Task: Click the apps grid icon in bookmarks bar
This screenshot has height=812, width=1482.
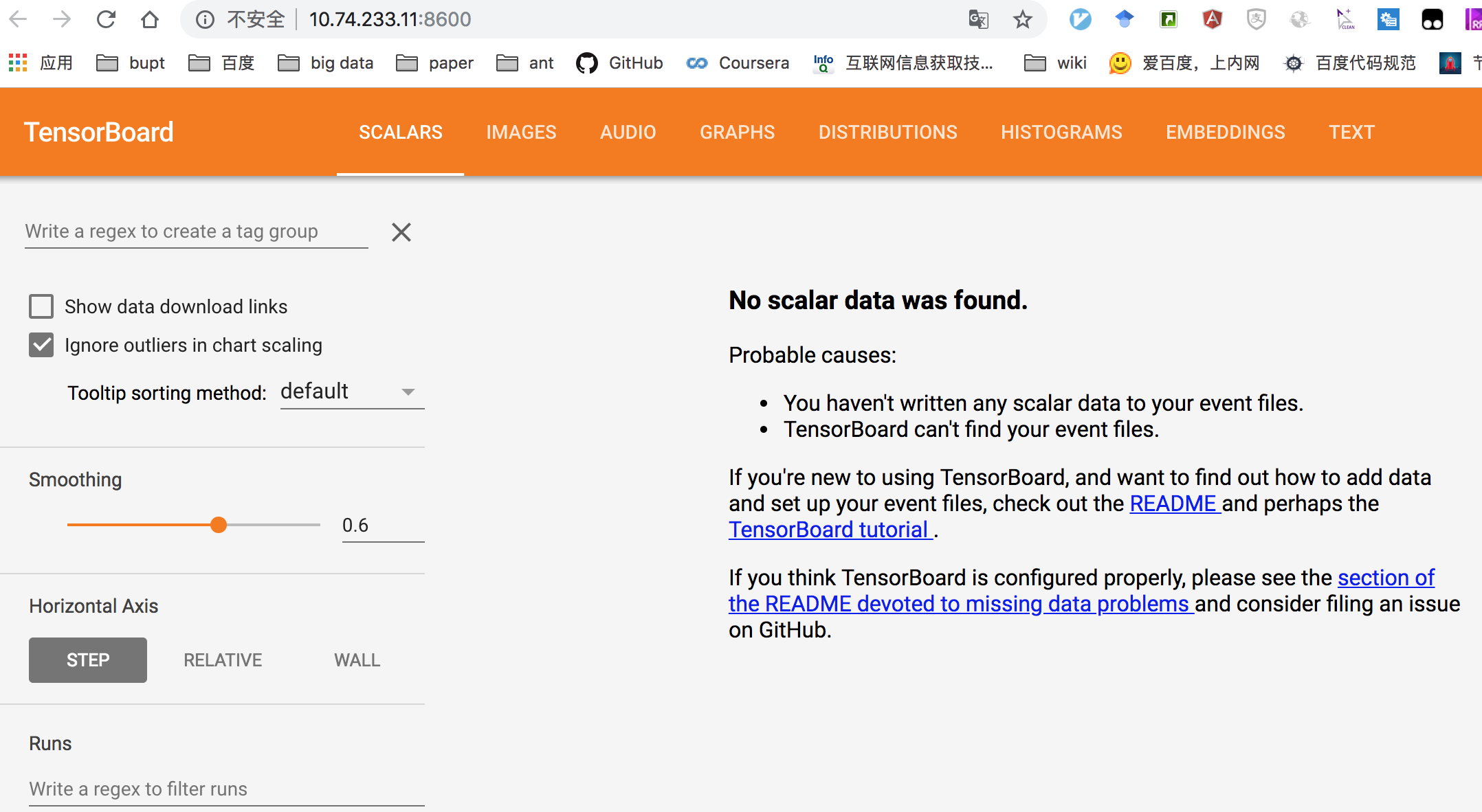Action: click(18, 63)
